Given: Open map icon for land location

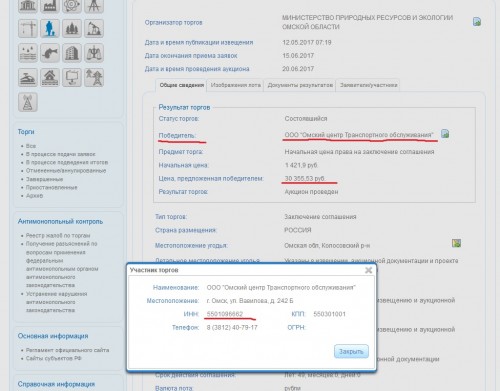Looking at the screenshot, I should (456, 243).
